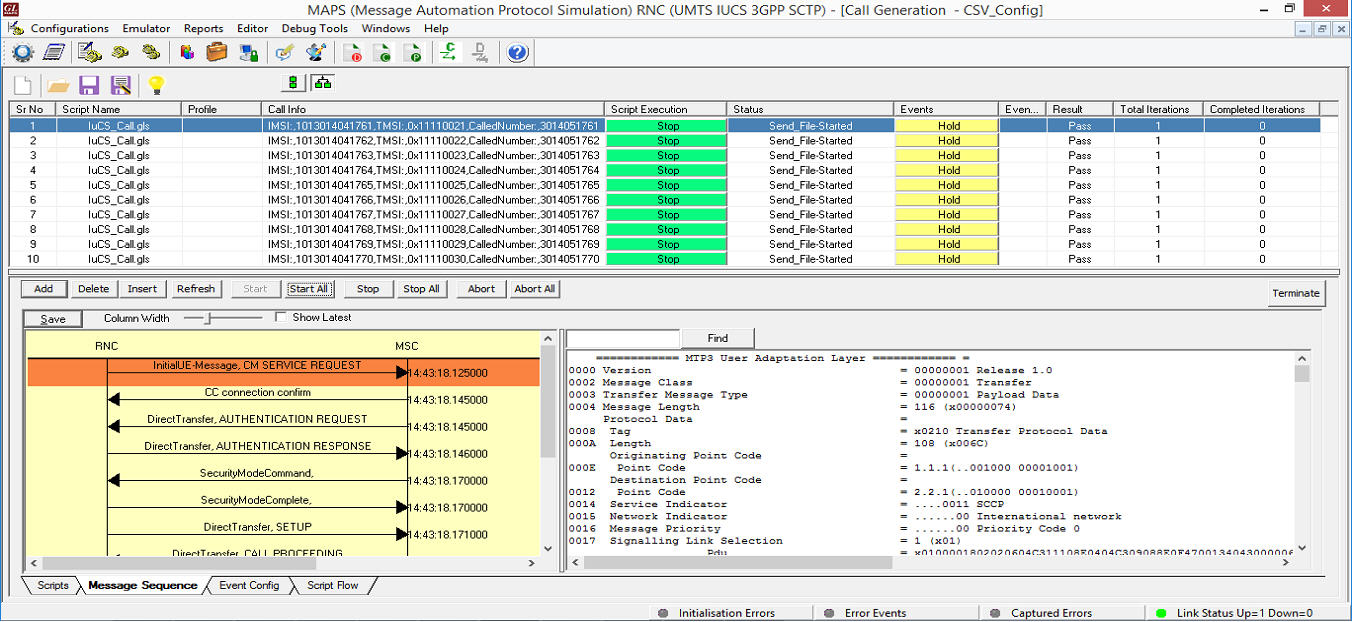Click the Insert button
1352x622 pixels.
pos(142,289)
